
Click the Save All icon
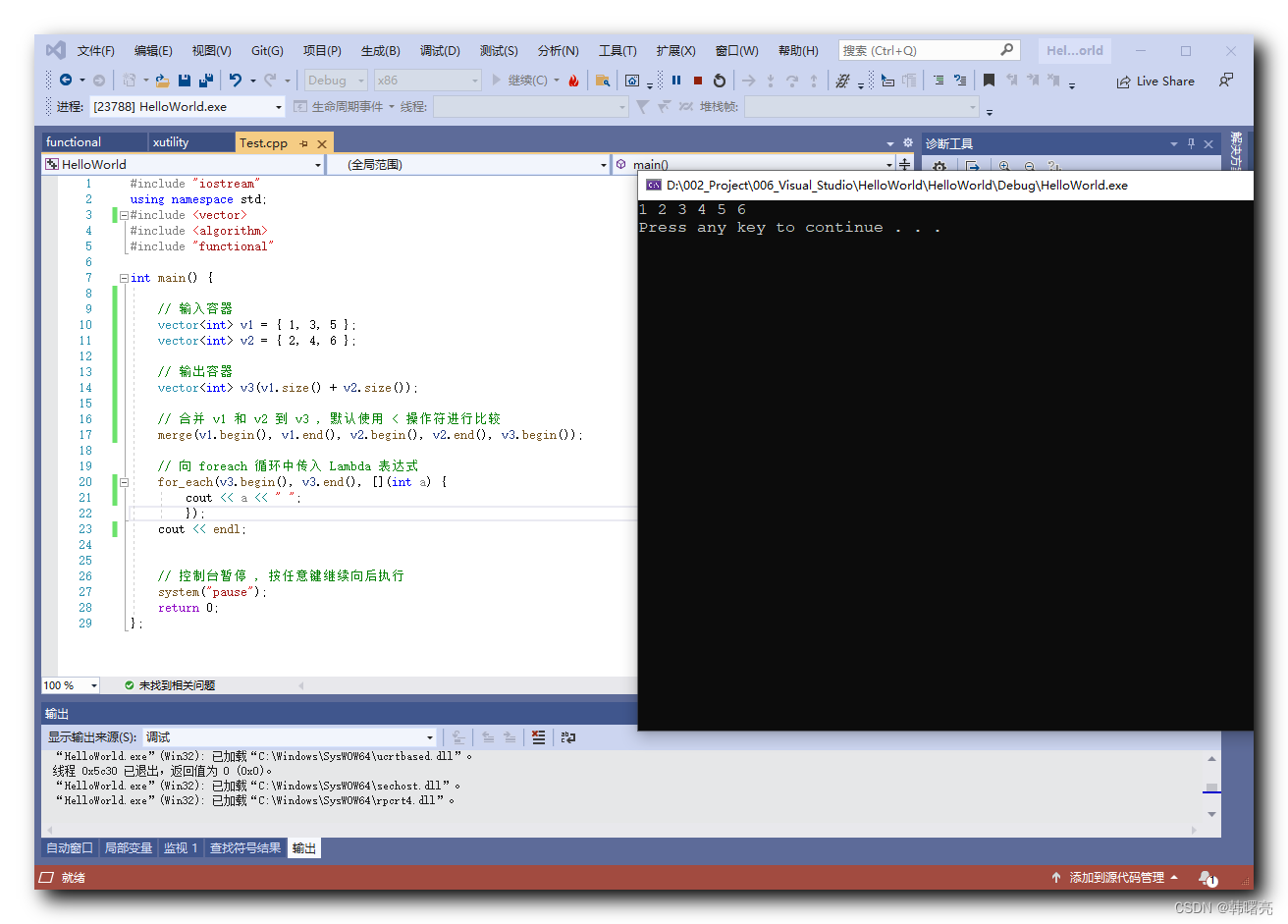pos(206,81)
